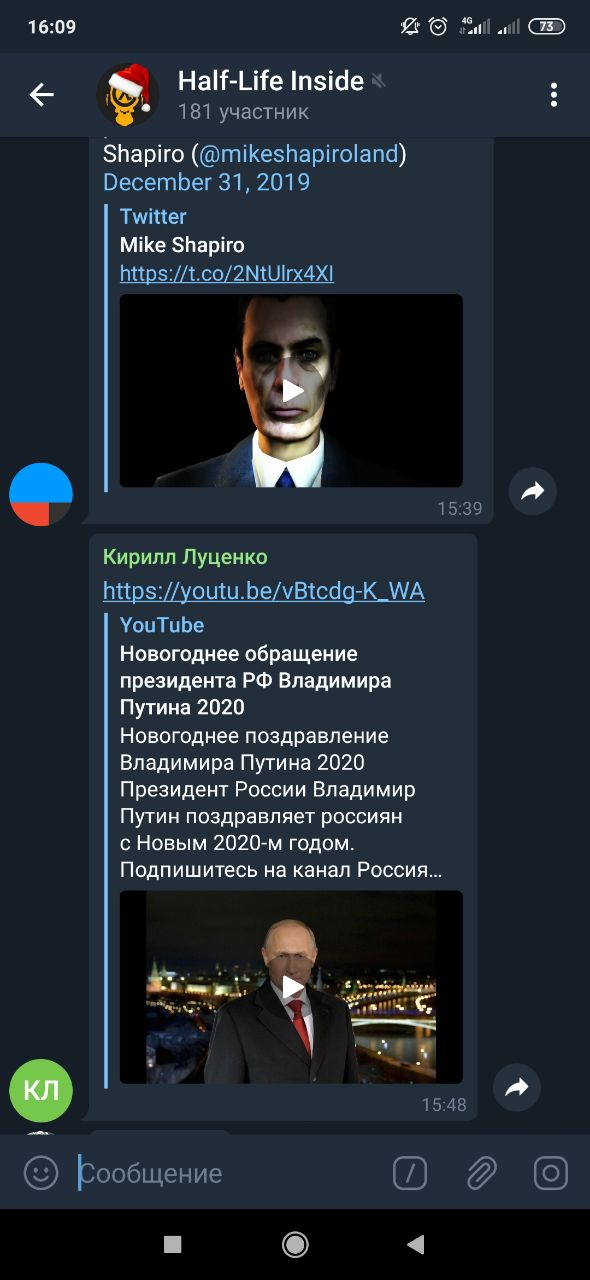Open Кирилл Луценко sender name
This screenshot has height=1280, width=590.
[x=185, y=557]
